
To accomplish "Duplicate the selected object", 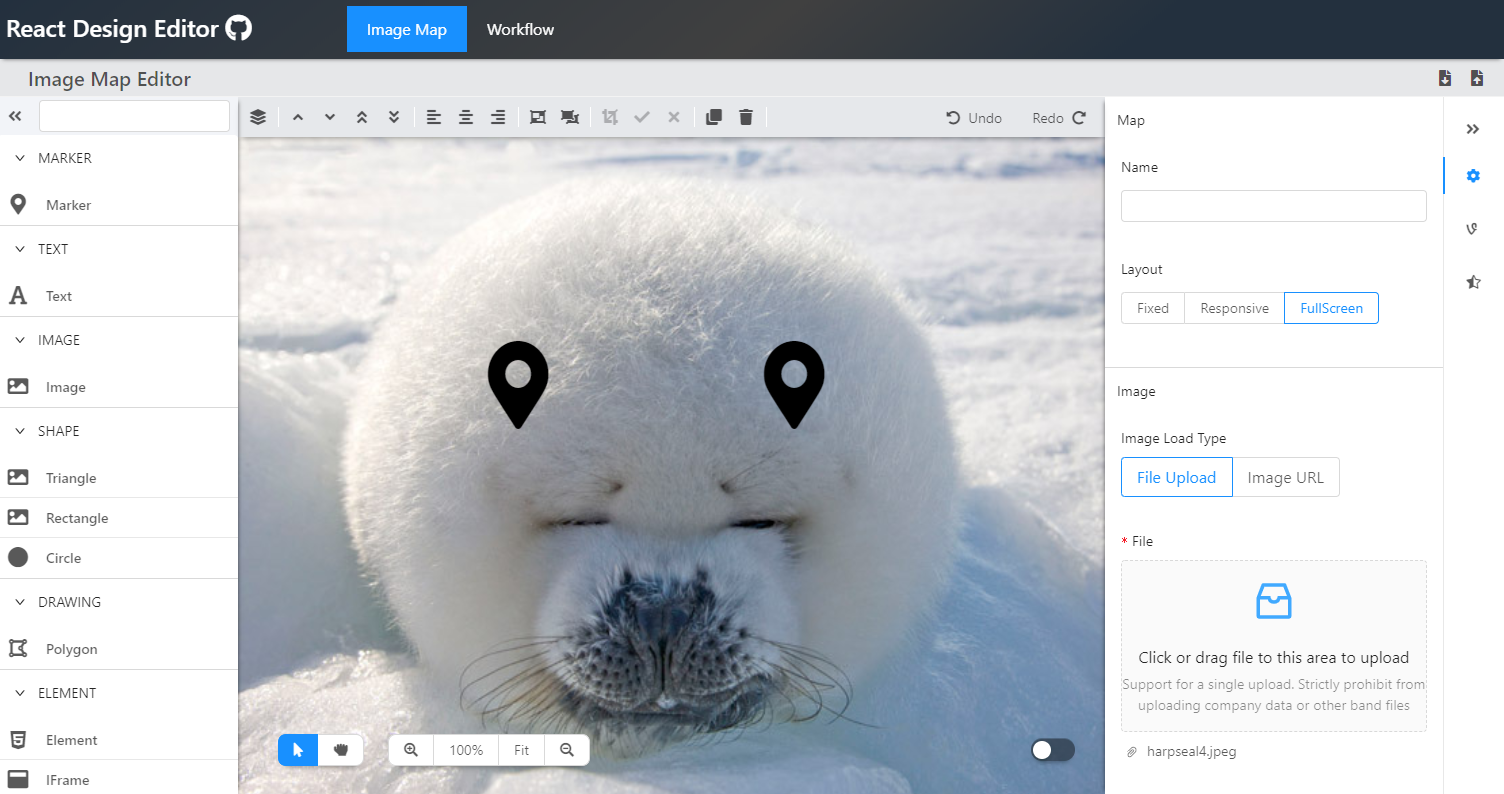I will point(713,117).
